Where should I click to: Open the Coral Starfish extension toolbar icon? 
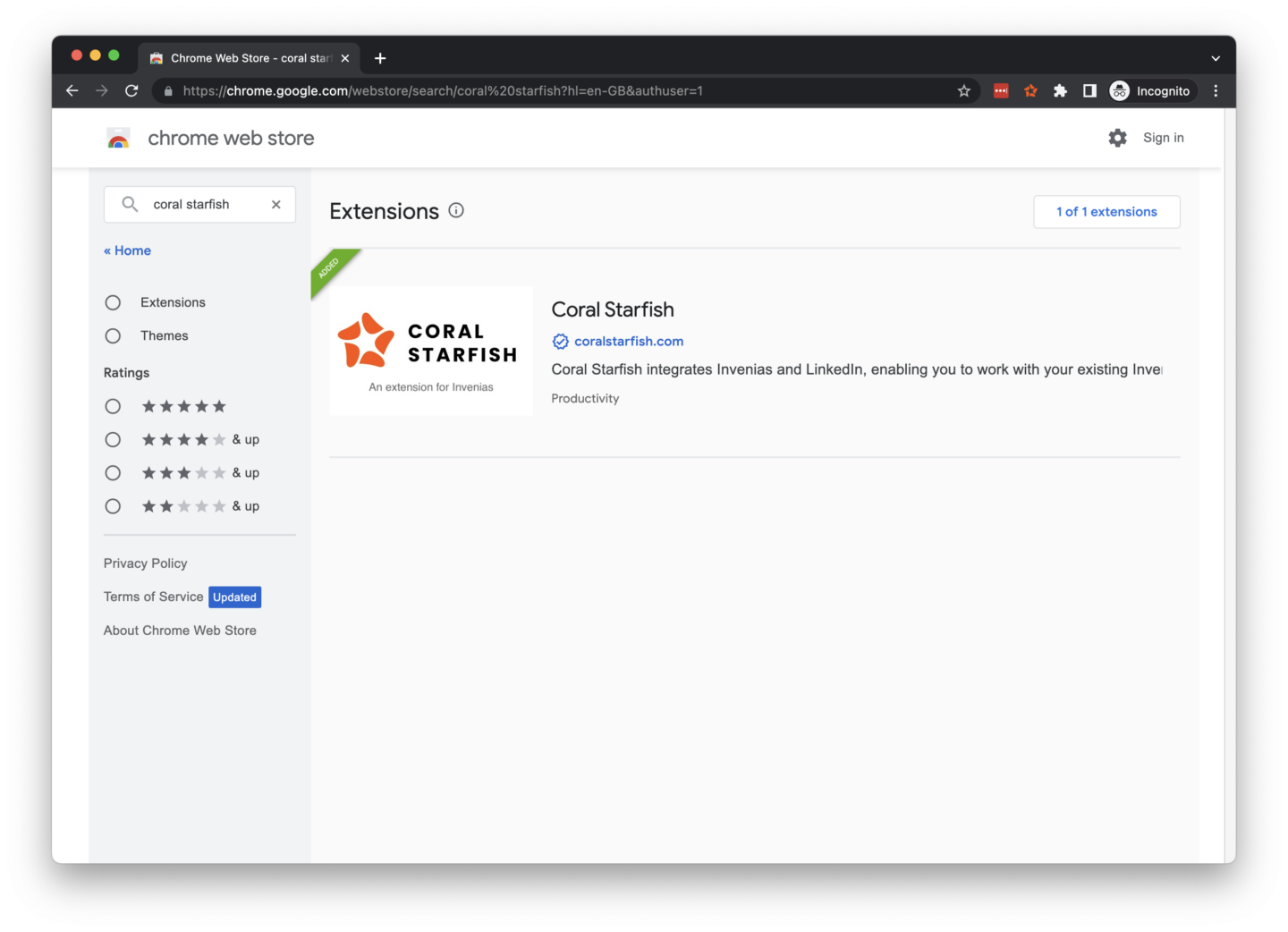[x=1030, y=90]
